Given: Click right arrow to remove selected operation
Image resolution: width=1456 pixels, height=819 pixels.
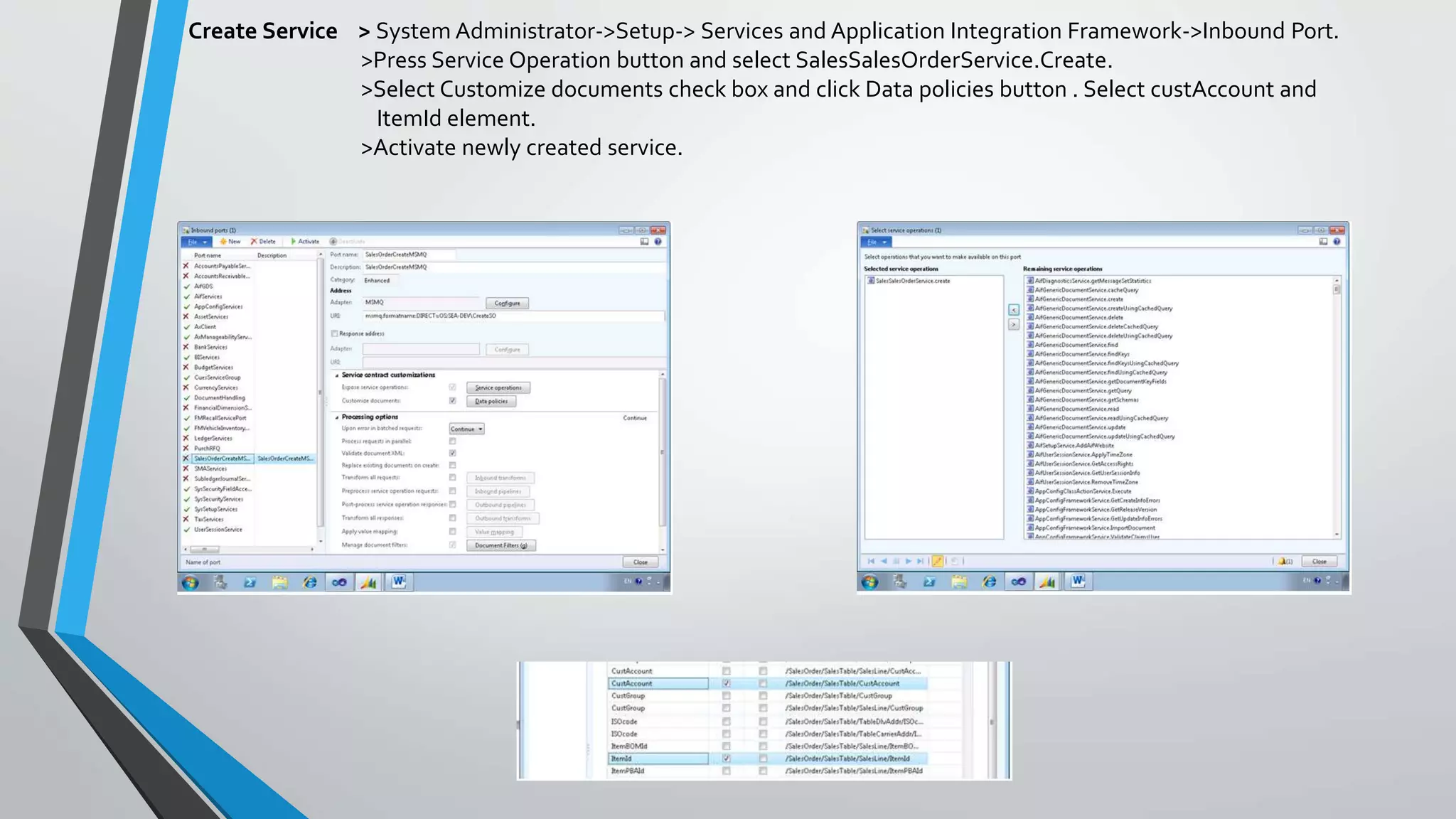Looking at the screenshot, I should 1014,325.
